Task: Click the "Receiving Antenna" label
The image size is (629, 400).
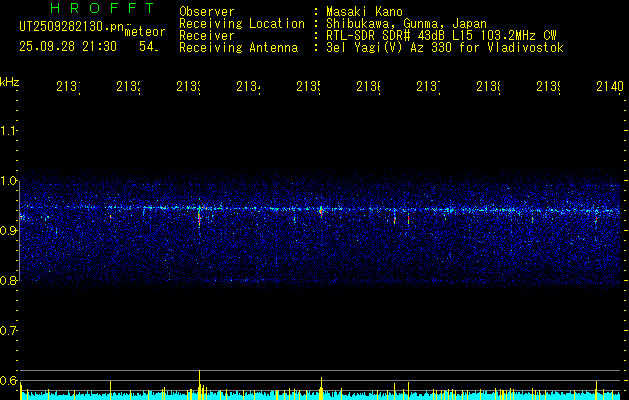Action: tap(238, 48)
